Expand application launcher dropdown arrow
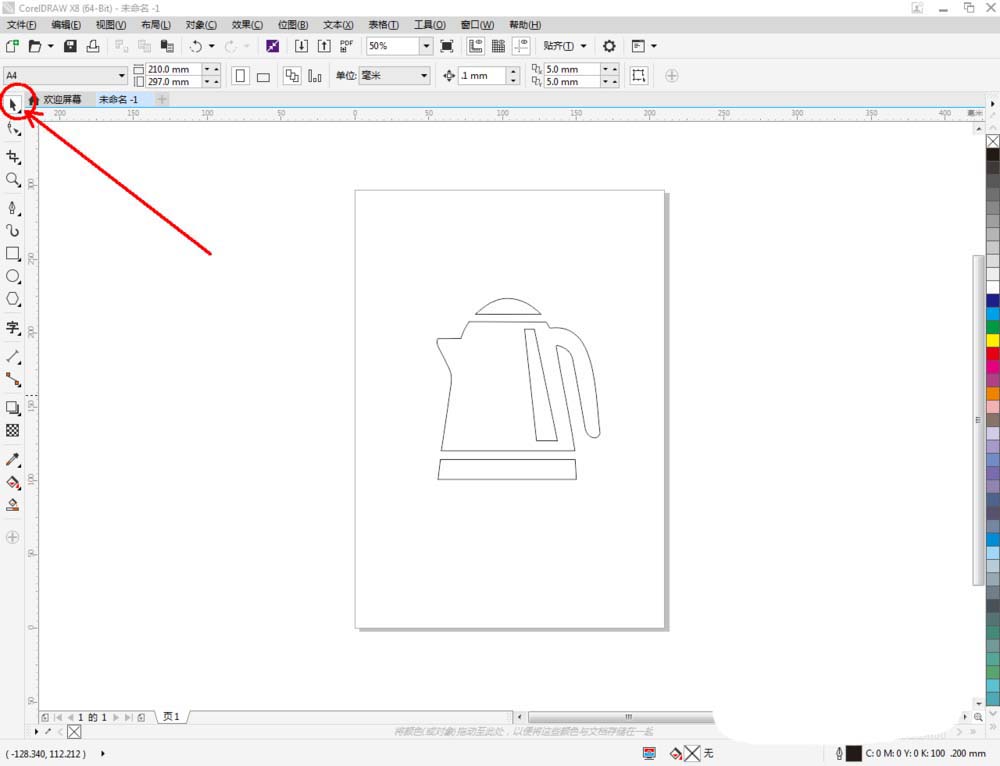This screenshot has height=766, width=1000. [654, 46]
